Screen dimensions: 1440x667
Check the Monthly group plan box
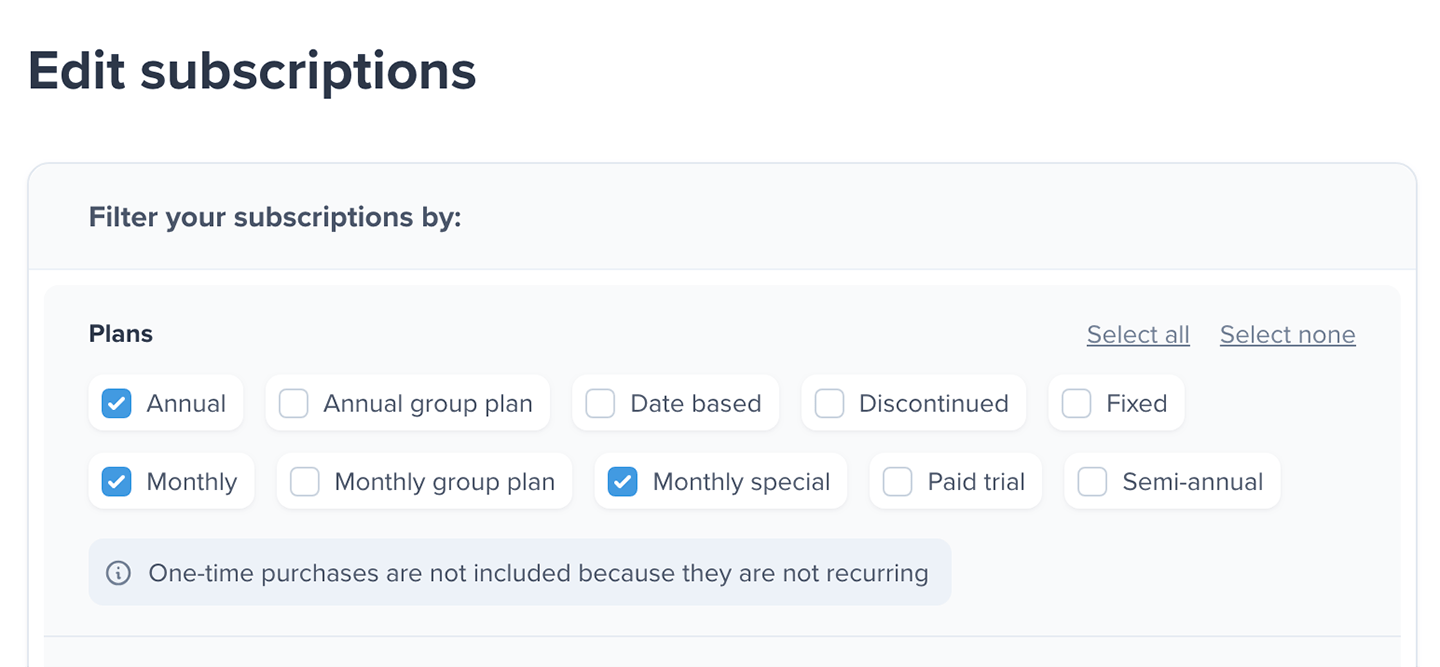(x=305, y=482)
